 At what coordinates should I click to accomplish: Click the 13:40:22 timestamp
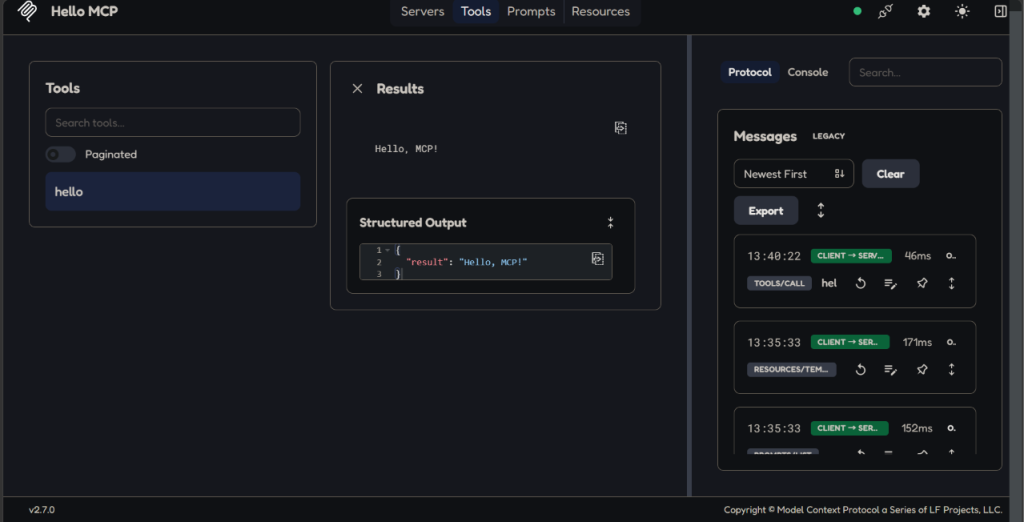click(x=774, y=256)
